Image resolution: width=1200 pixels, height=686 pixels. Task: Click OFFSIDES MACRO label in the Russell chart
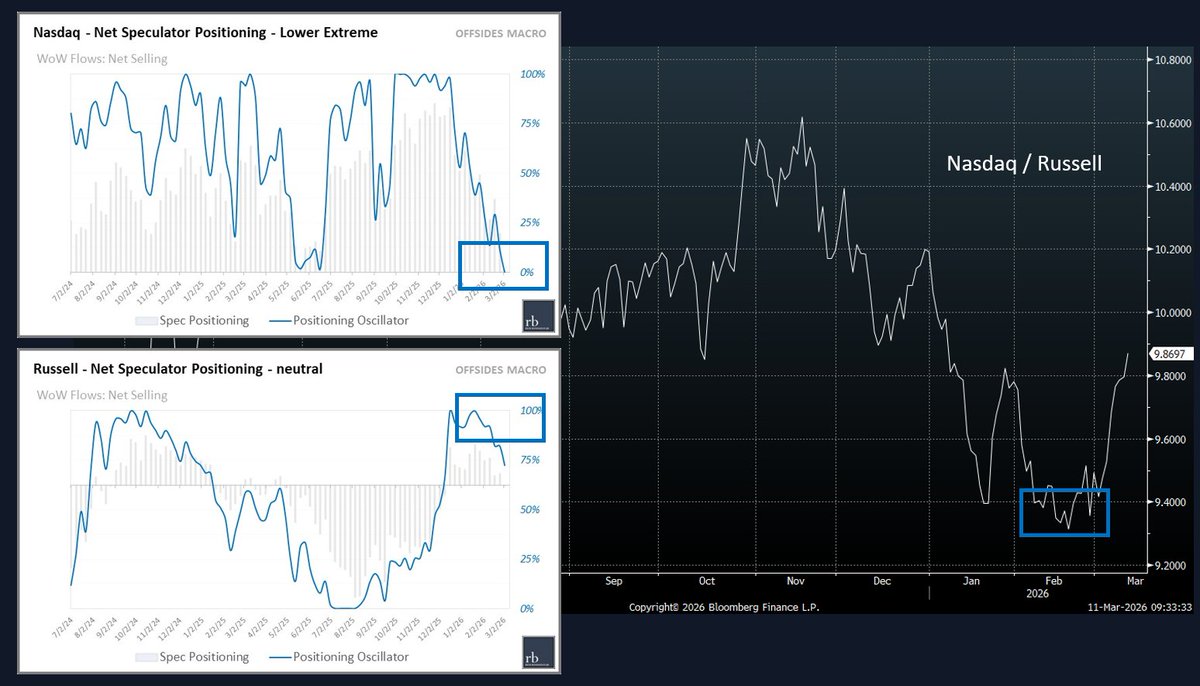point(501,370)
